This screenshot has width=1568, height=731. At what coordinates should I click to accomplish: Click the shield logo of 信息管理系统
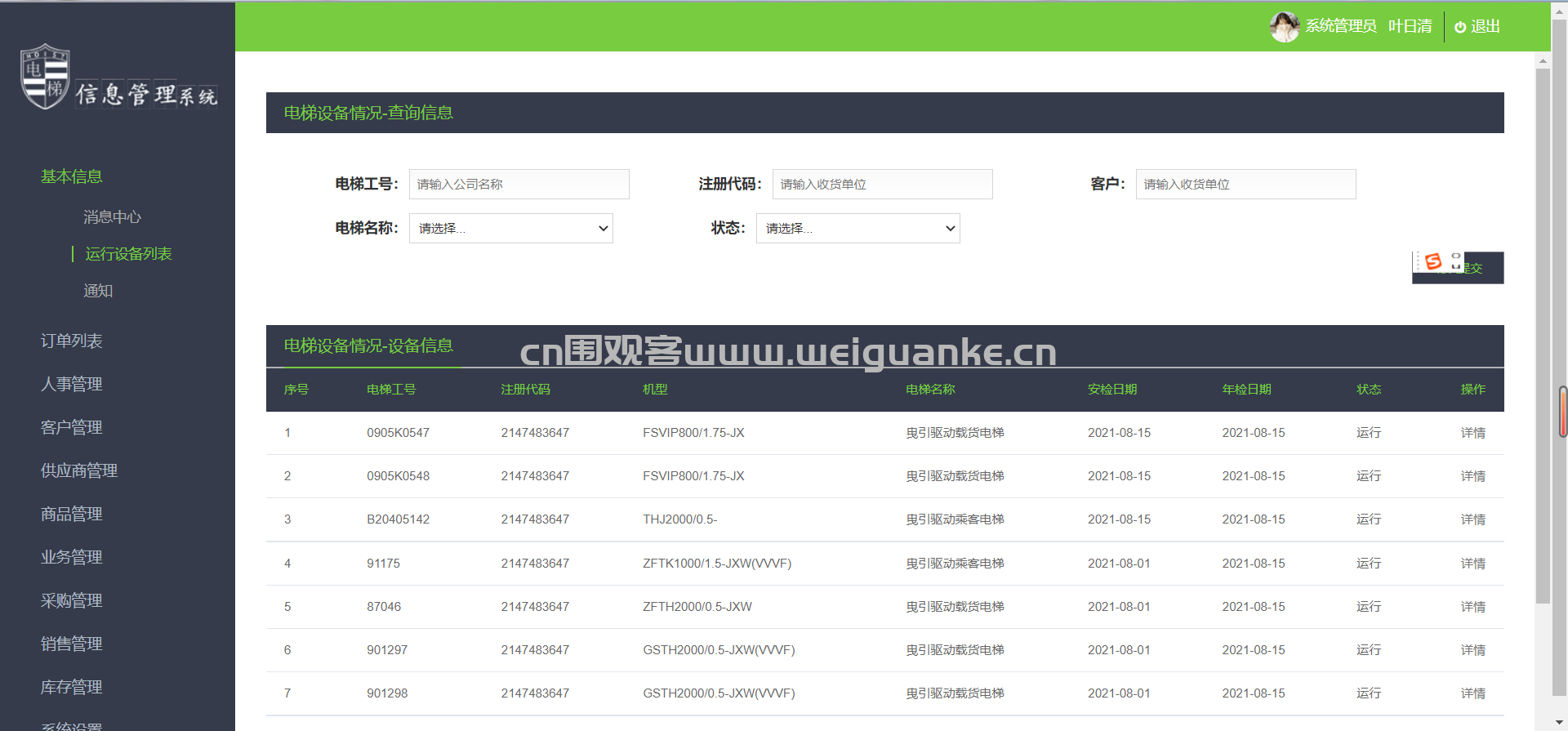(45, 77)
